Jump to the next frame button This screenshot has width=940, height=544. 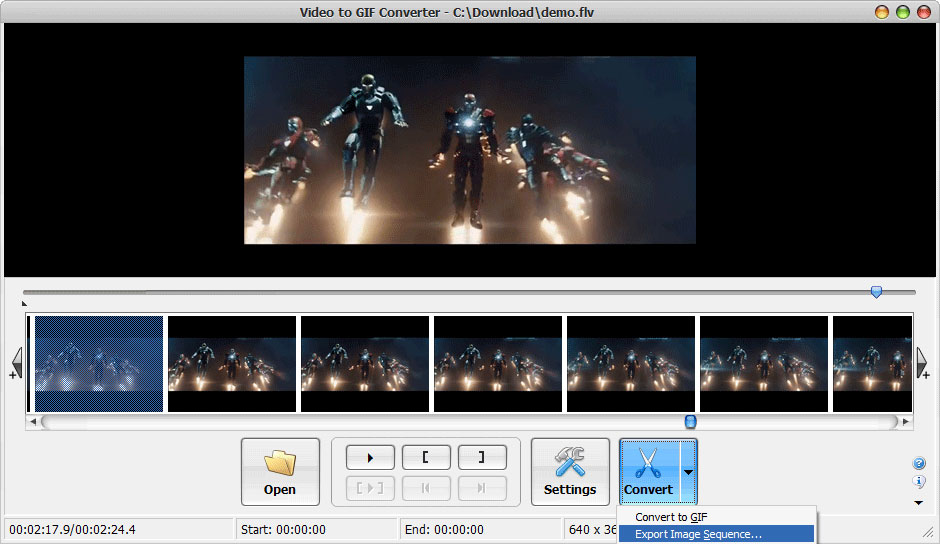[482, 488]
